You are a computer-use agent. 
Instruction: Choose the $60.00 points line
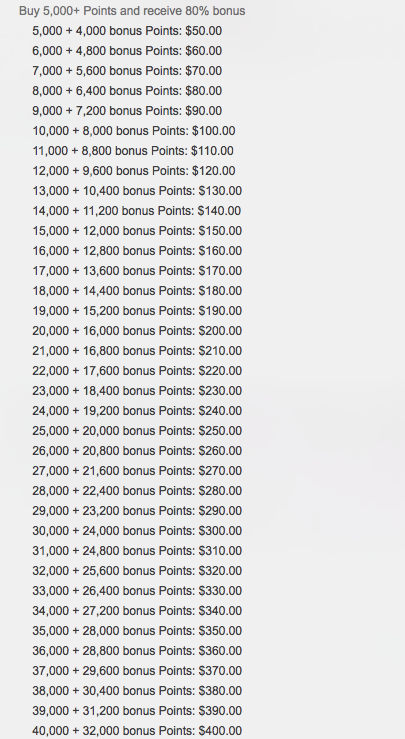[127, 51]
